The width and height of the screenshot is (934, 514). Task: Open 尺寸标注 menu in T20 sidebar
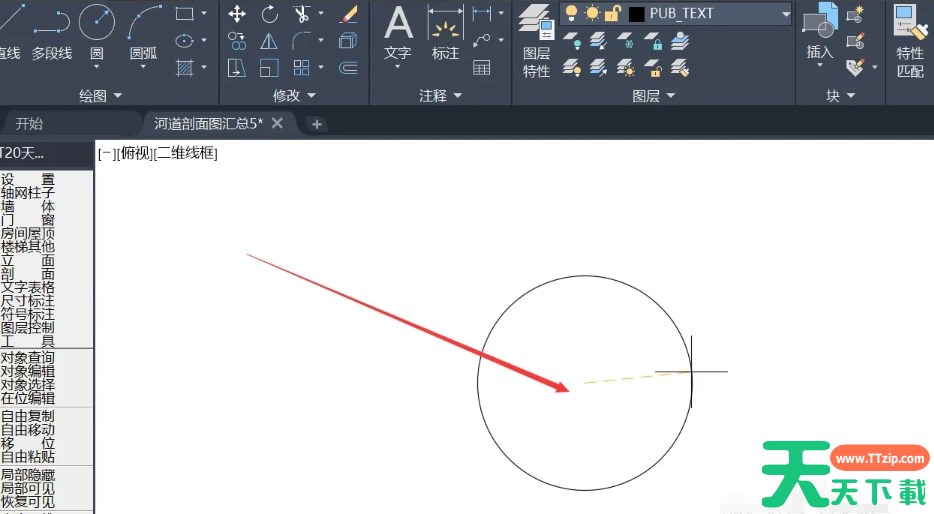(x=27, y=301)
